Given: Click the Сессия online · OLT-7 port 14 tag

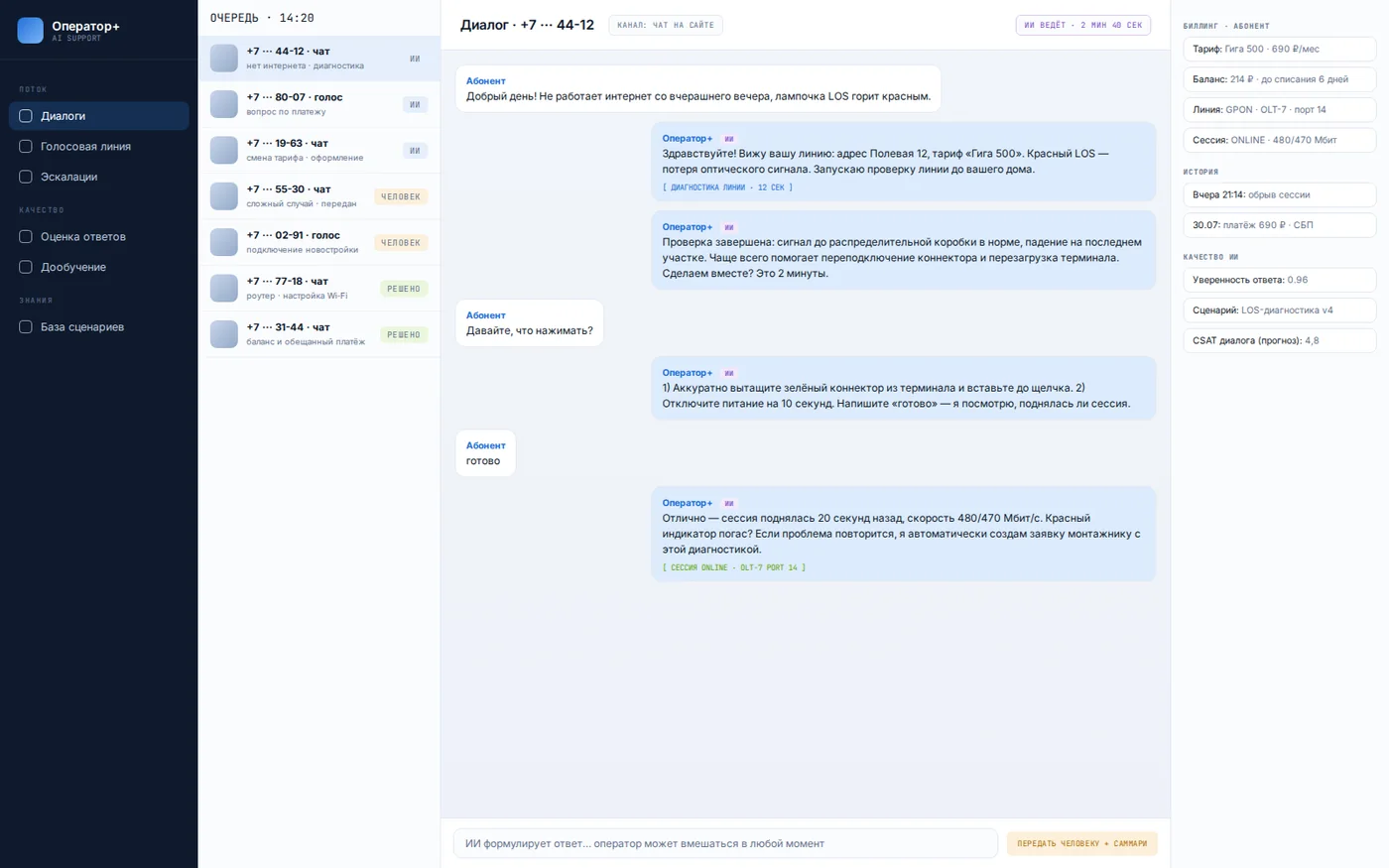Looking at the screenshot, I should (734, 567).
